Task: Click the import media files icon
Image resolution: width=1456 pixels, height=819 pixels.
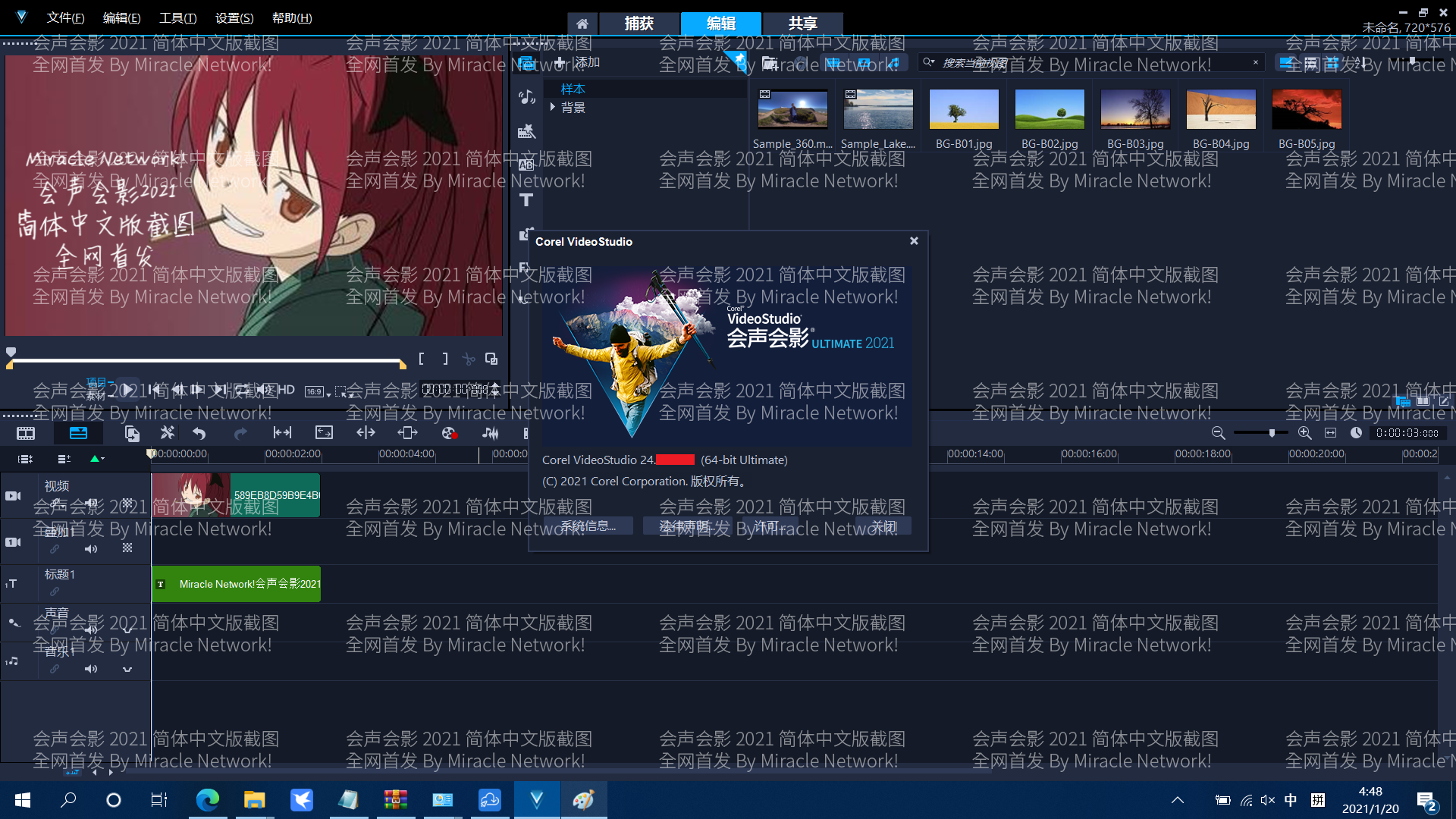Action: click(770, 62)
